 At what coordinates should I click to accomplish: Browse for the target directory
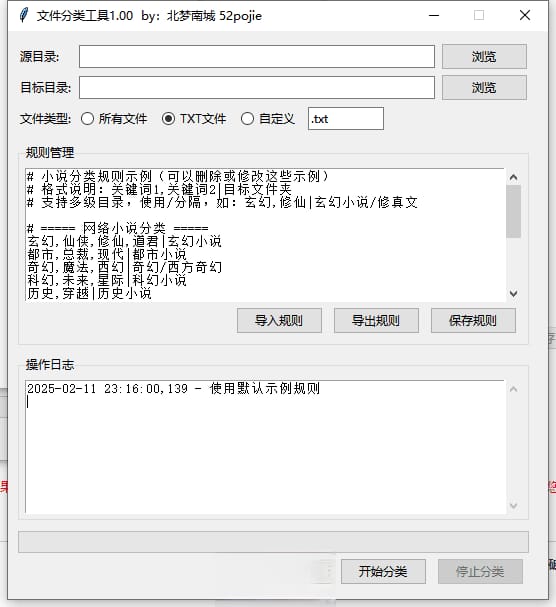(x=484, y=87)
